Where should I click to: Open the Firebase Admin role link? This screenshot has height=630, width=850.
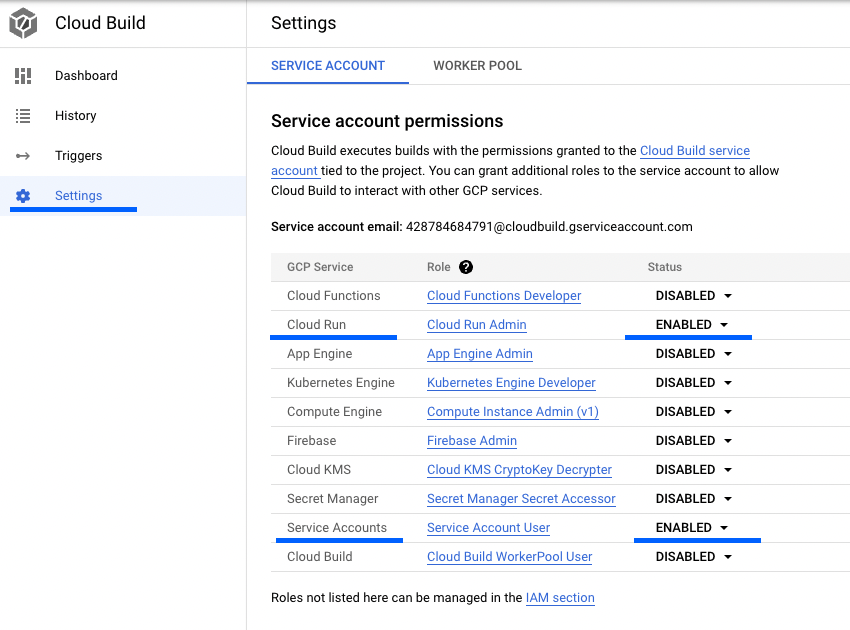(x=472, y=441)
